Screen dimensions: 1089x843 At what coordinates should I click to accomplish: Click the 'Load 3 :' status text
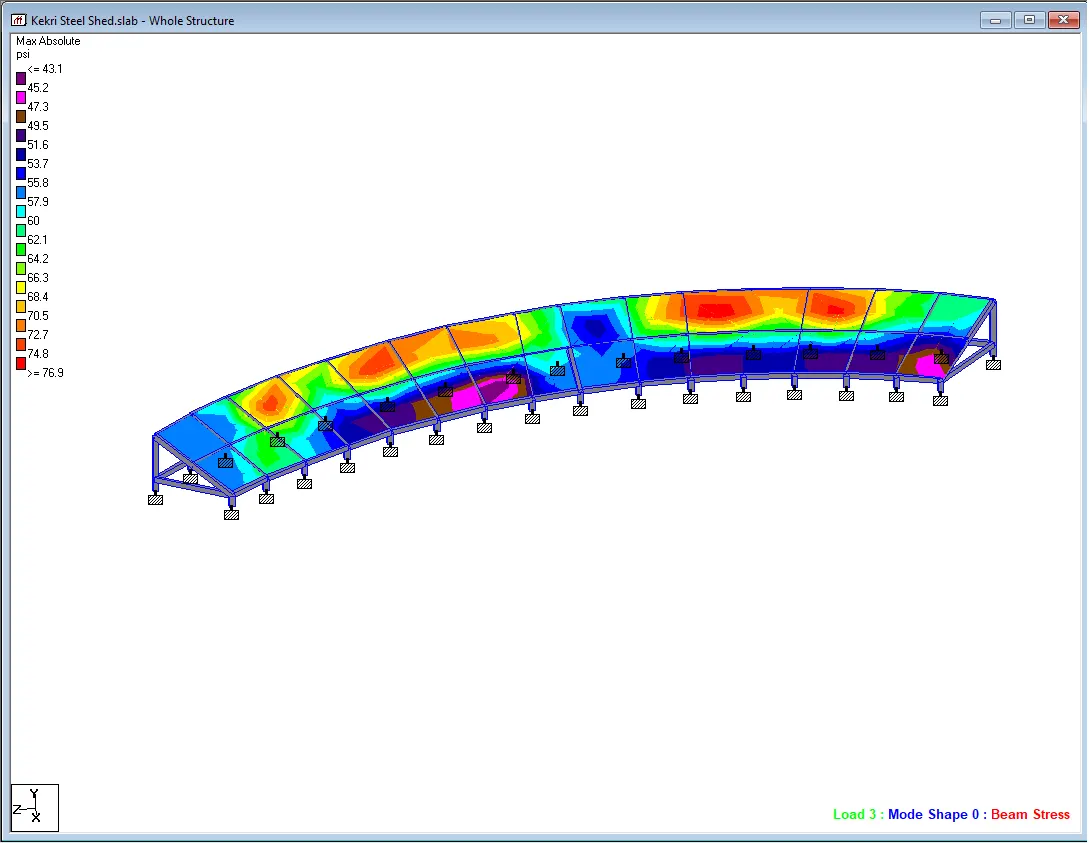tap(858, 815)
